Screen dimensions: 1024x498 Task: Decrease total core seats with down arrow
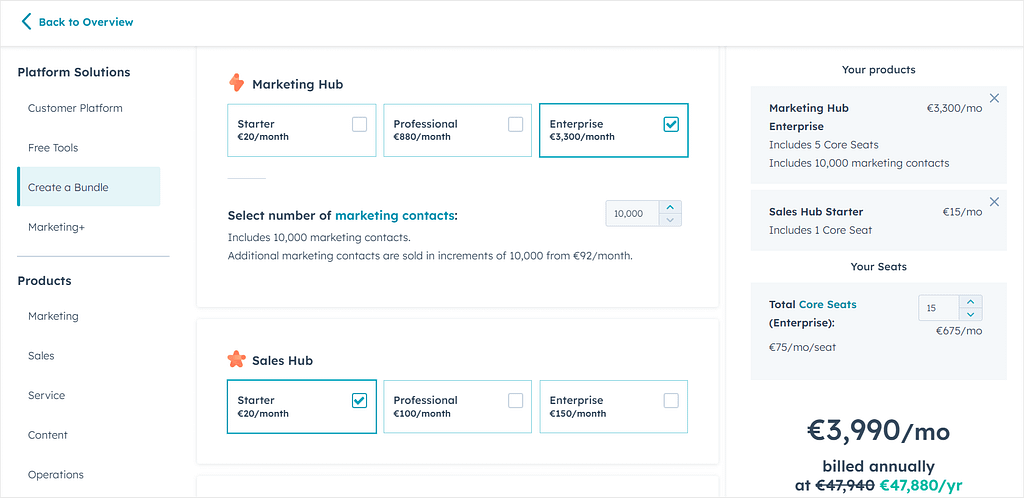[970, 314]
